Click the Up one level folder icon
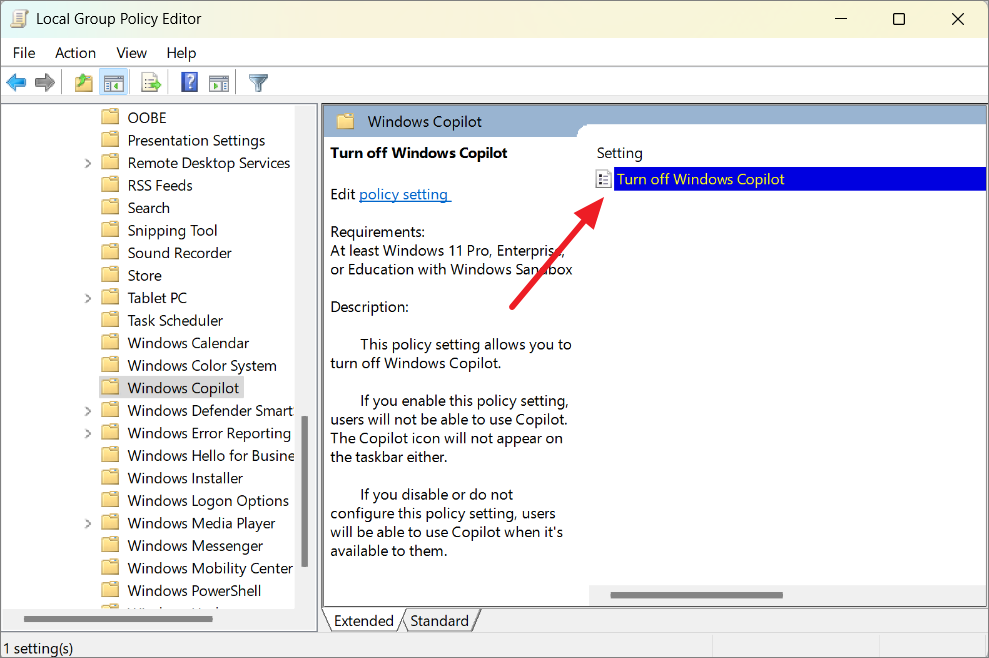This screenshot has height=658, width=989. pos(83,82)
